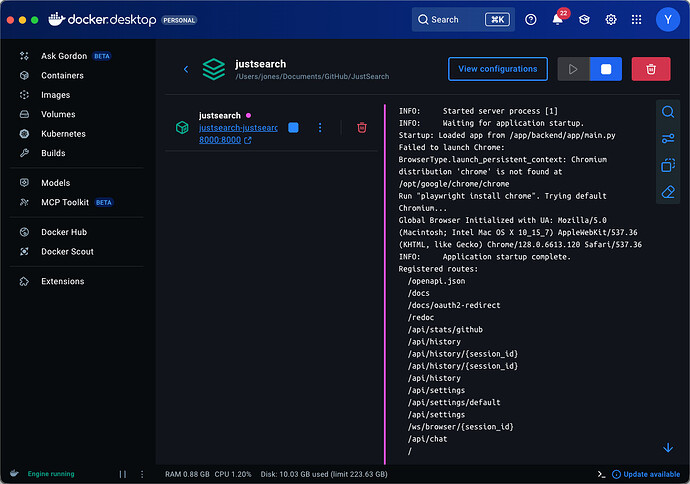Screen dimensions: 690x484
Task: Copy logs with the copy icon
Action: 668,165
